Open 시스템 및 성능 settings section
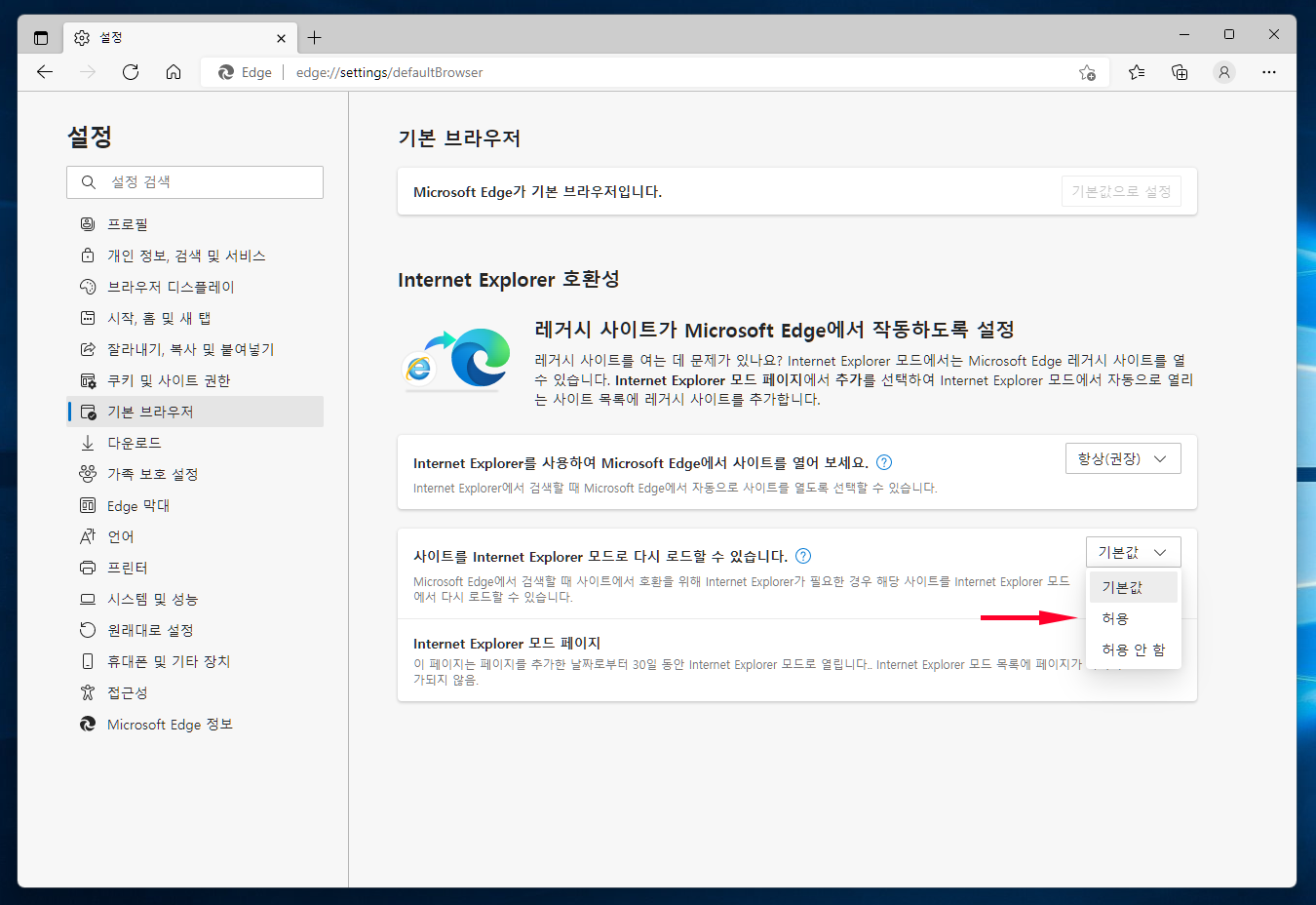Viewport: 1316px width, 905px height. point(195,599)
